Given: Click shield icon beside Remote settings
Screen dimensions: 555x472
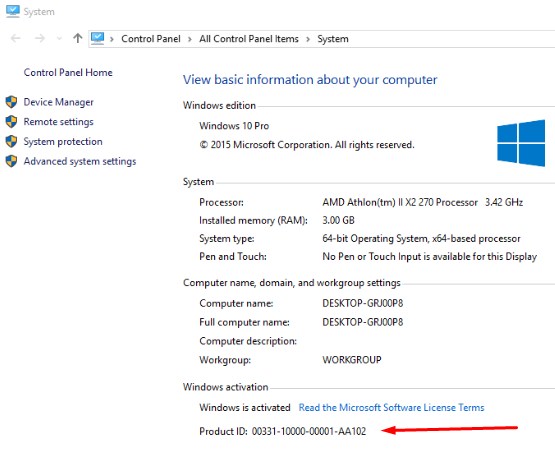Looking at the screenshot, I should pyautogui.click(x=11, y=122).
